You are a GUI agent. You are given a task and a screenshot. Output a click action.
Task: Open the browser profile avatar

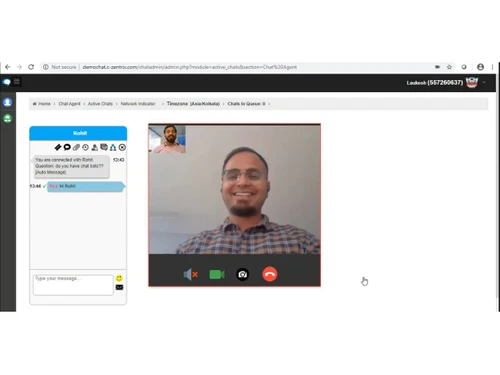tap(480, 67)
